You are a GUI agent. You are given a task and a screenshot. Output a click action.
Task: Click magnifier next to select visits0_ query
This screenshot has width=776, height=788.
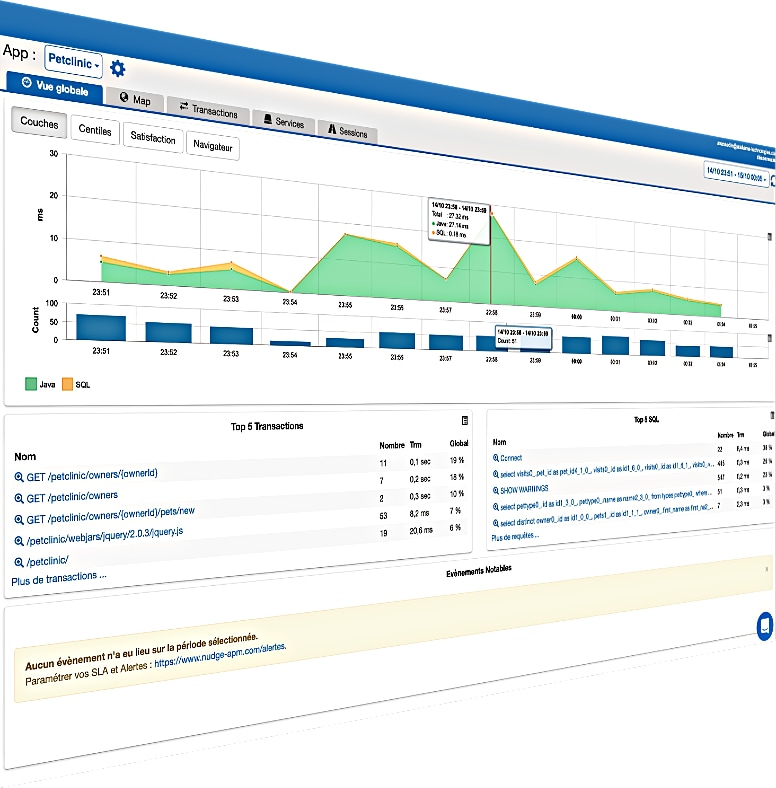[x=496, y=474]
